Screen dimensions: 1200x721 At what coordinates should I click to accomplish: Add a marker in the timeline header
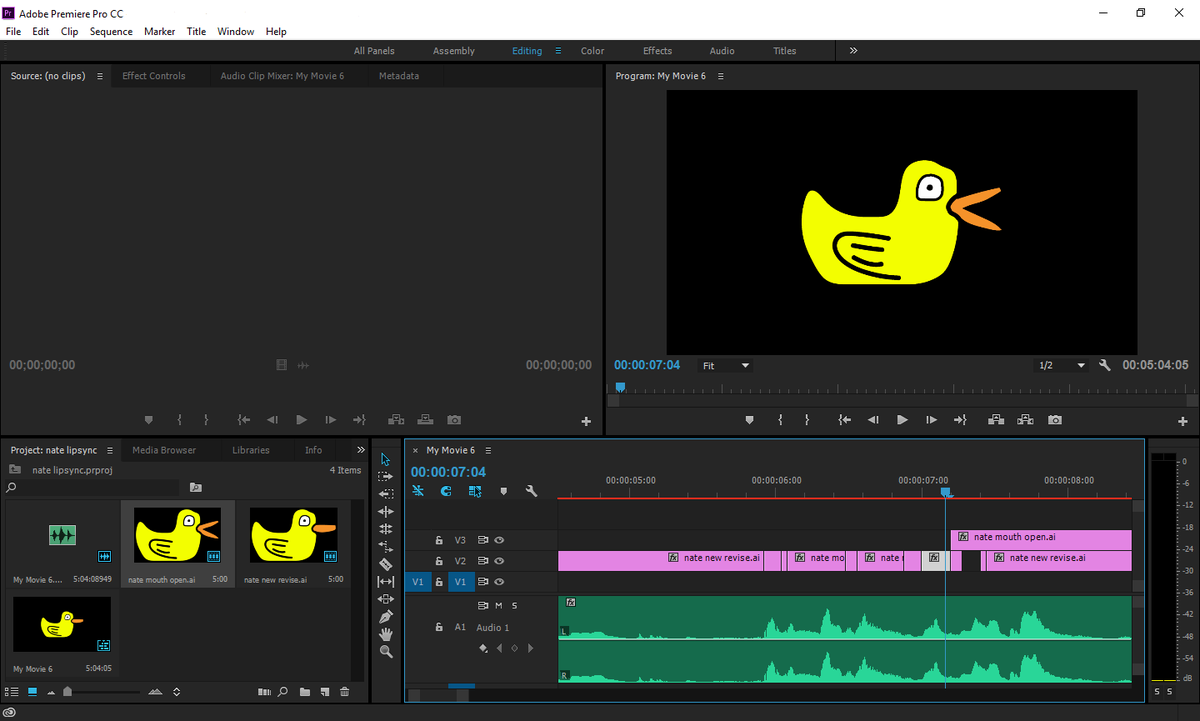[x=503, y=491]
